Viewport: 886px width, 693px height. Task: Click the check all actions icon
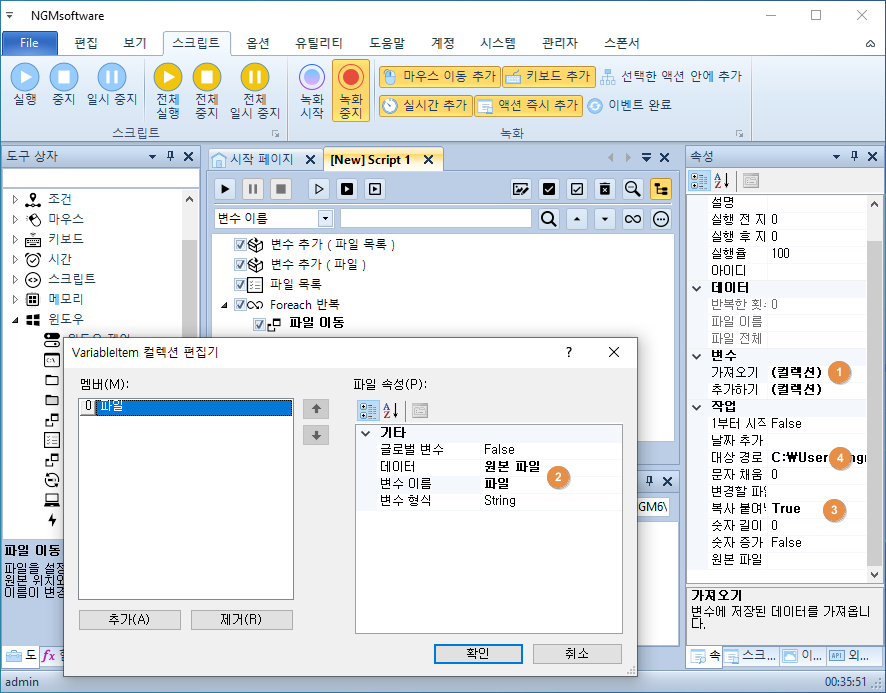coord(548,189)
